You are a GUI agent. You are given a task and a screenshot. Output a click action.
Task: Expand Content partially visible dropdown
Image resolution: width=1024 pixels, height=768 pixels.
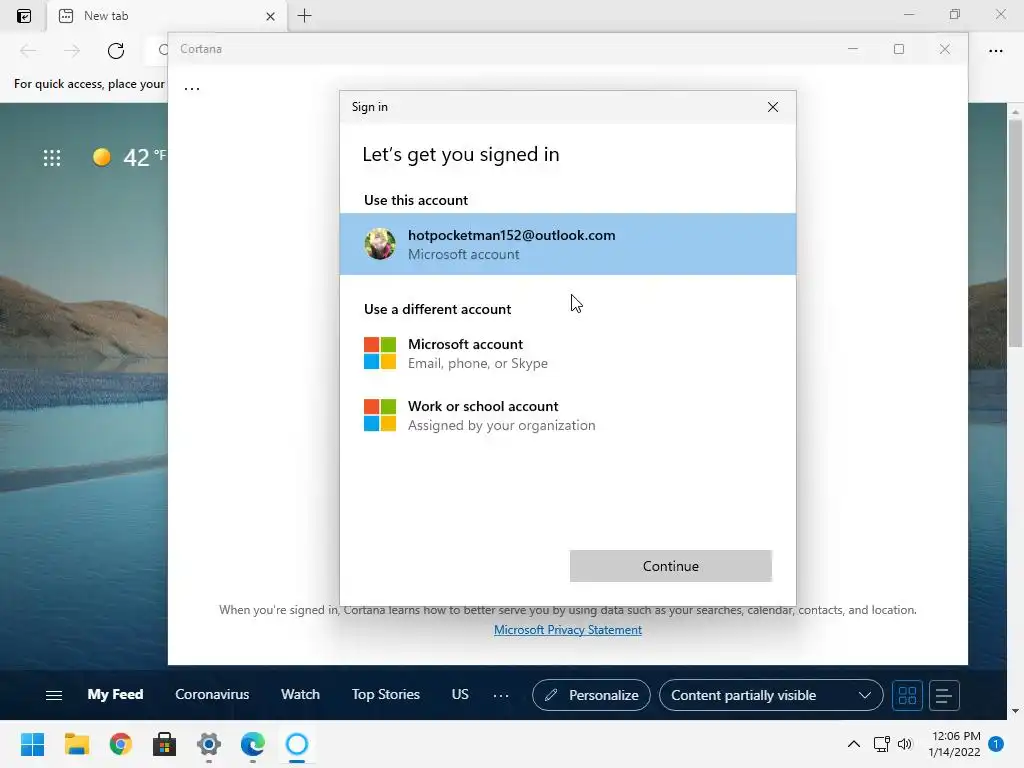[771, 696]
